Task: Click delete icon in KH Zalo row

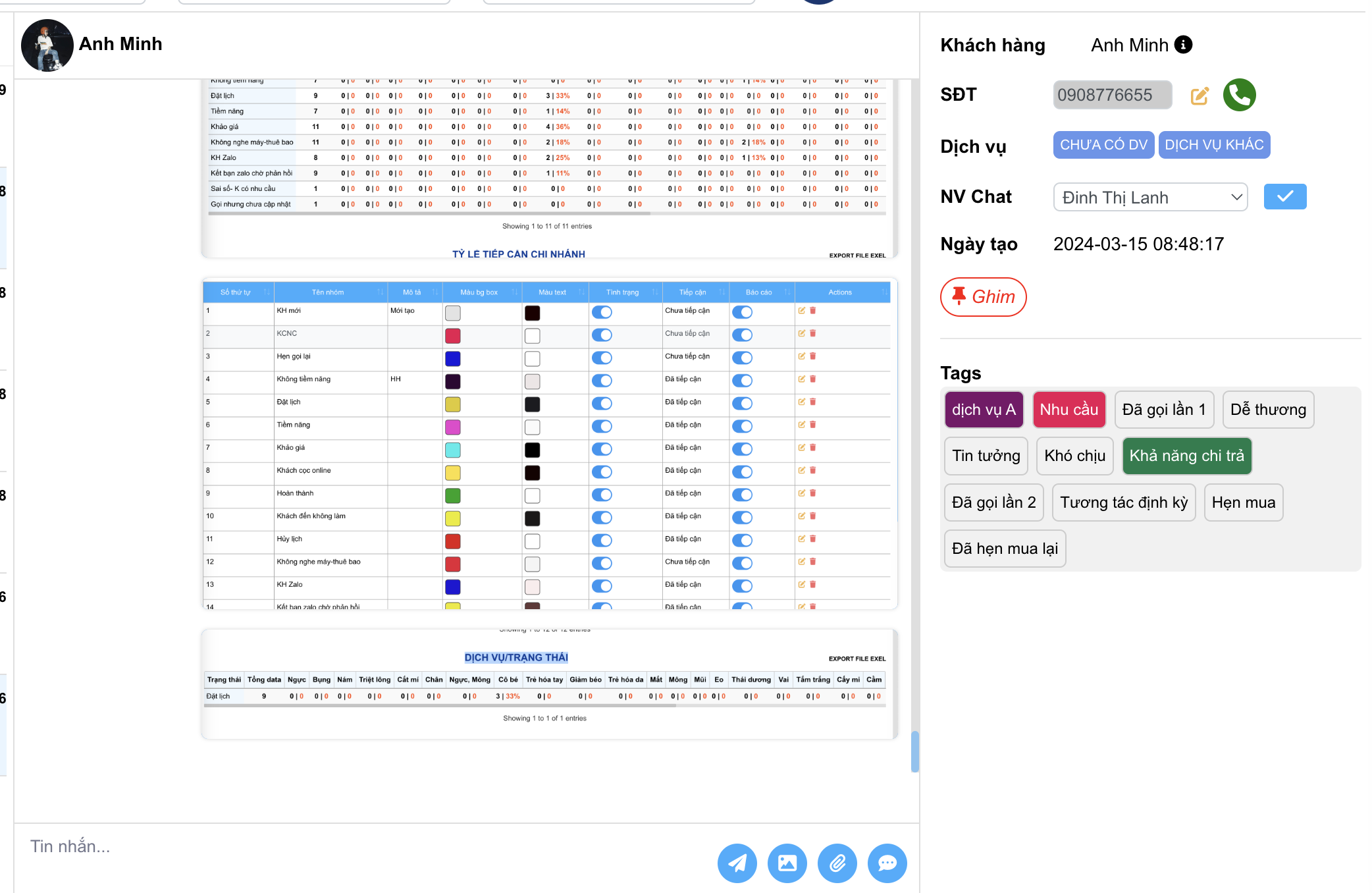Action: 812,585
